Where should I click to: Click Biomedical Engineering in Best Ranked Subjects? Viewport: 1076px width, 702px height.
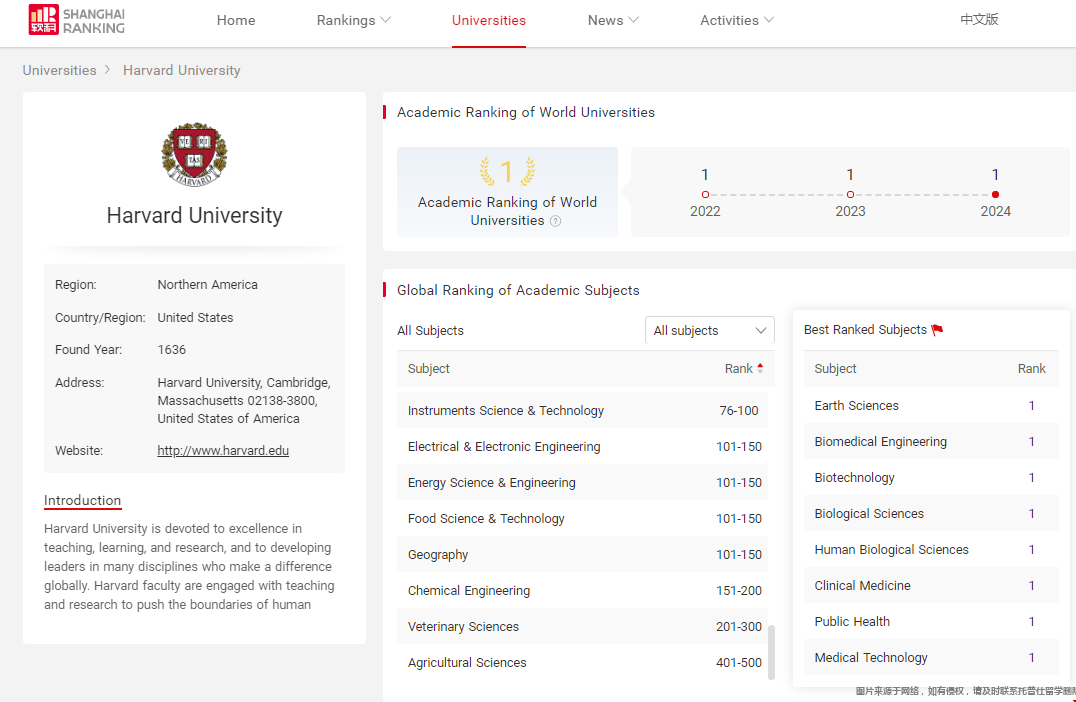click(x=880, y=442)
